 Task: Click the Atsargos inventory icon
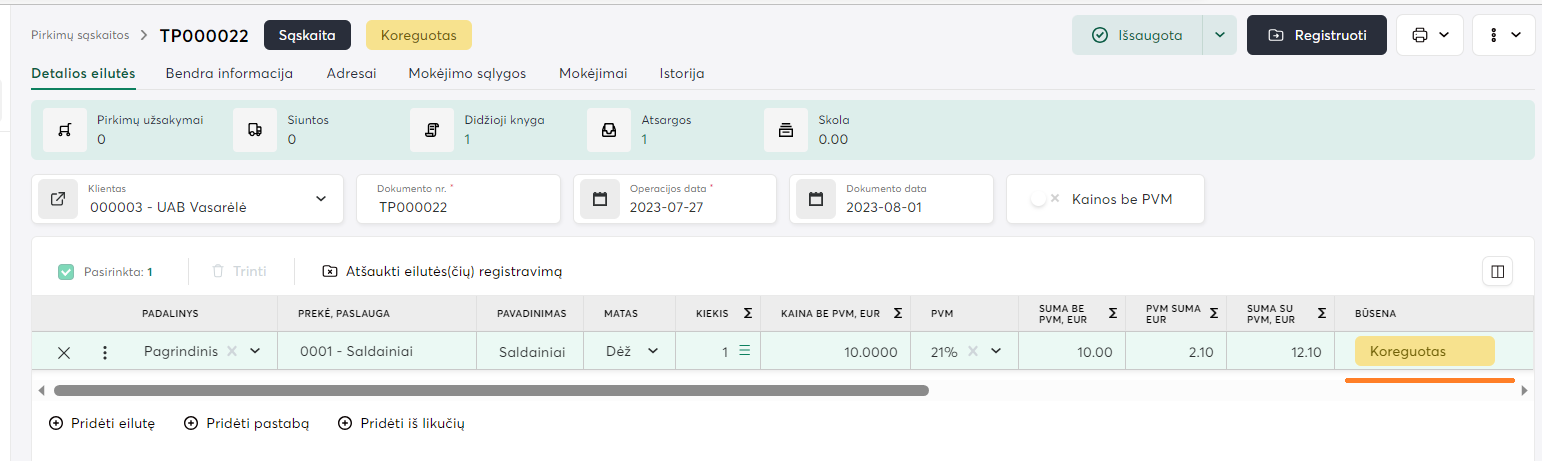(x=608, y=130)
